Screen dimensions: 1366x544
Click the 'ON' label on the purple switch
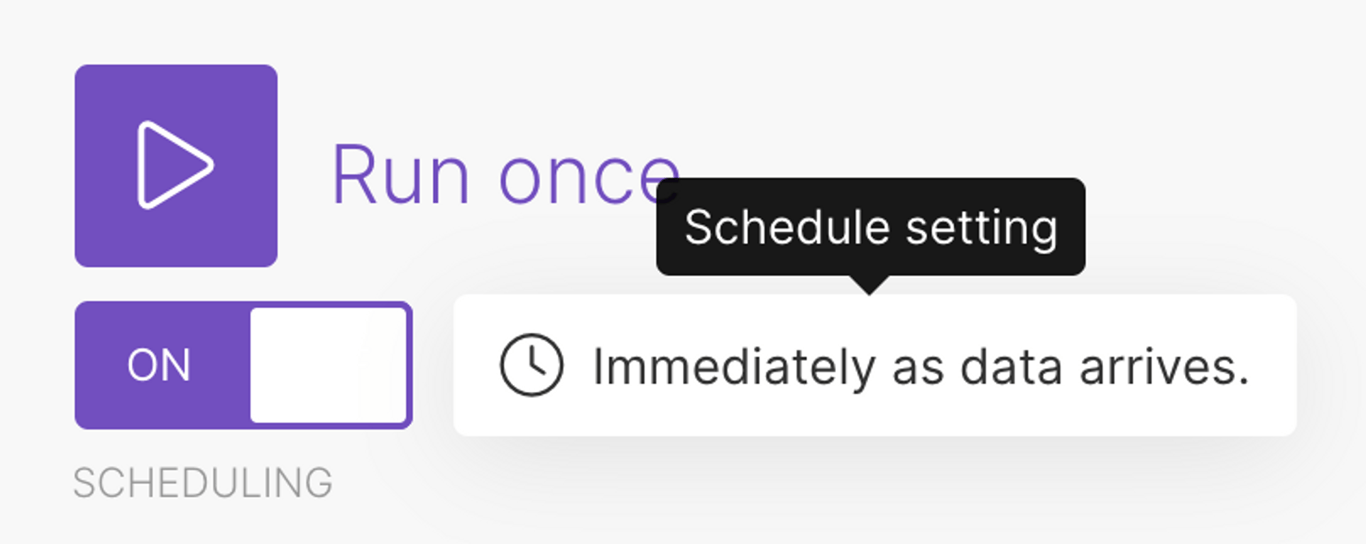pyautogui.click(x=159, y=366)
